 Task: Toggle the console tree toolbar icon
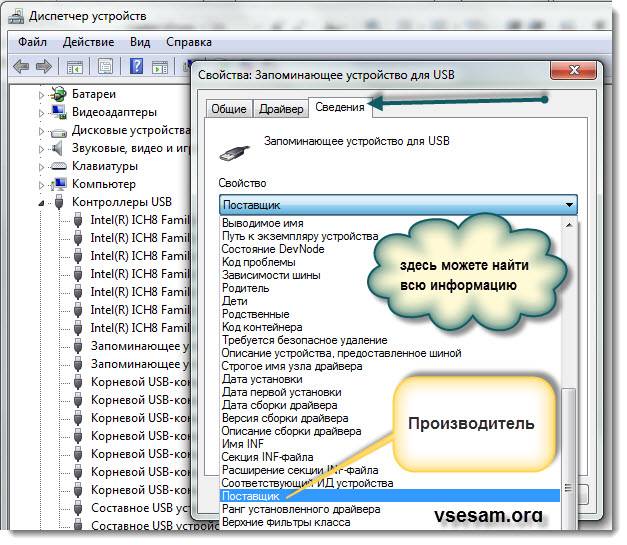pos(75,67)
